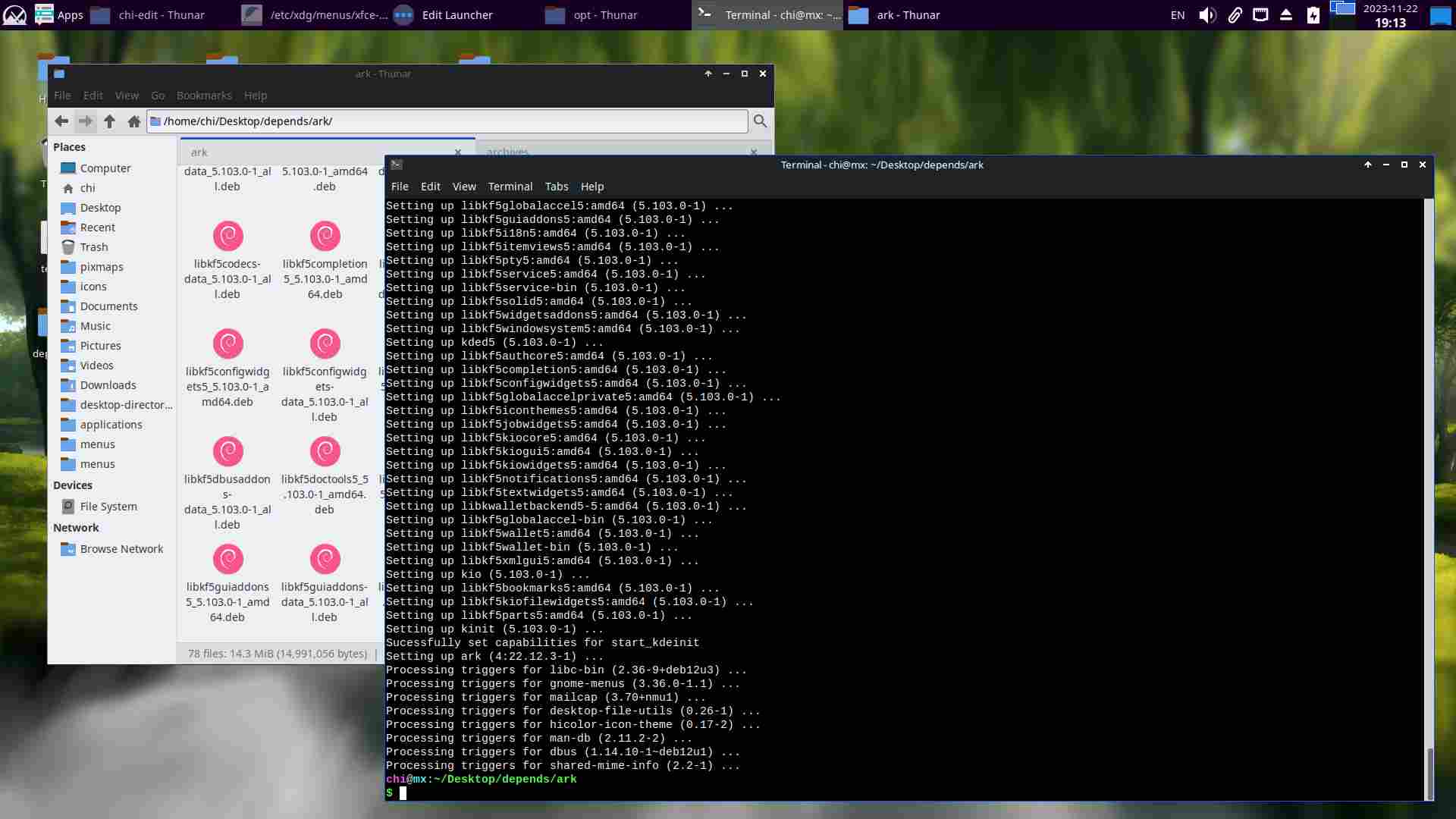Click the home folder toolbar icon
Image resolution: width=1456 pixels, height=819 pixels.
[134, 121]
